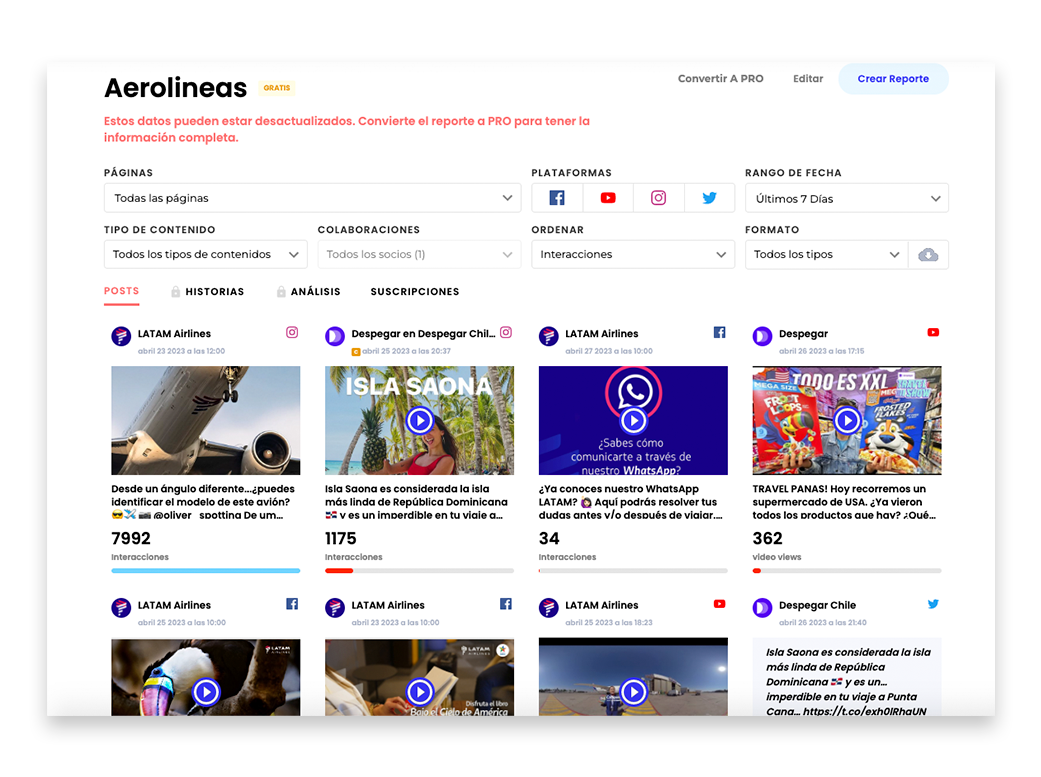Open the Rango de Fecha dropdown
The image size is (1041, 777).
(x=846, y=198)
